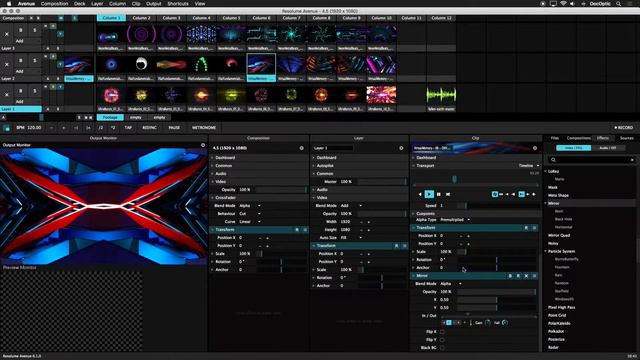Click the macOS Spotlight search icon
640x360 pixels.
(x=619, y=4)
